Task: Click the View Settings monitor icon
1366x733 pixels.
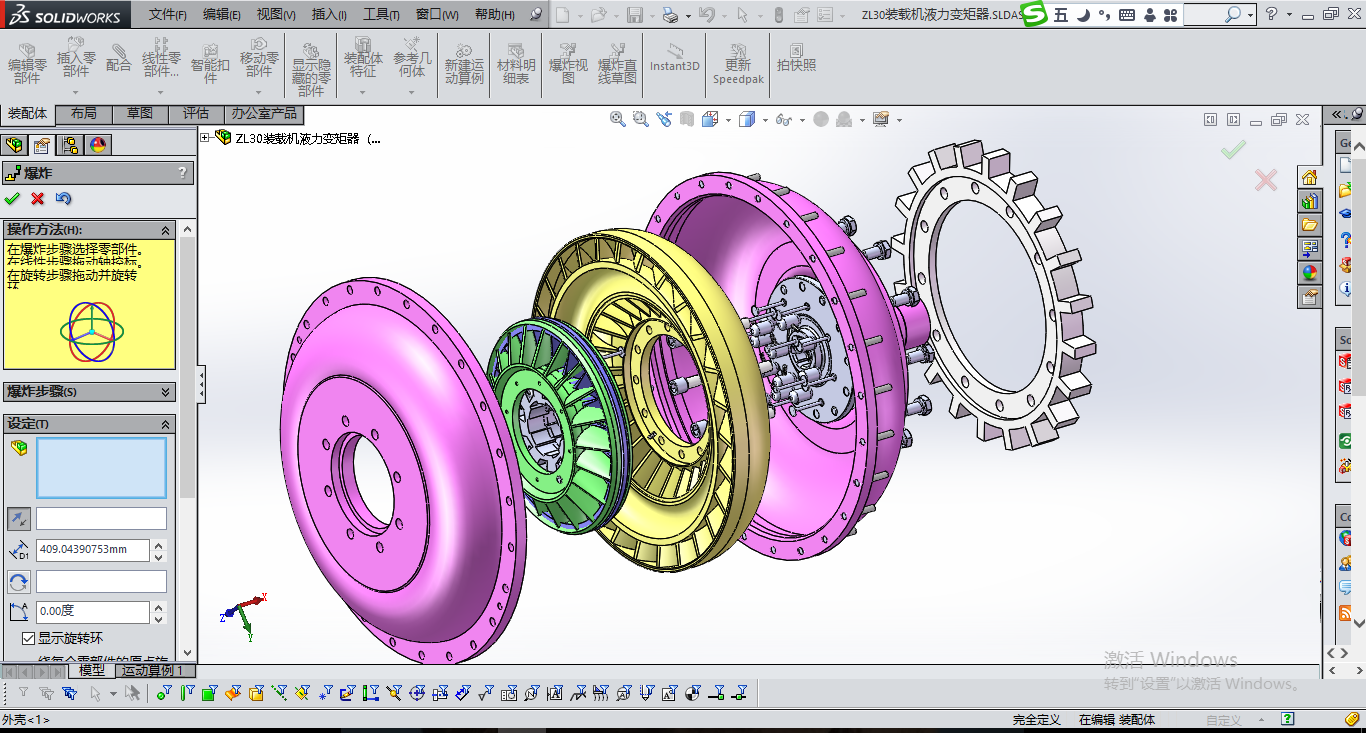Action: pyautogui.click(x=880, y=119)
